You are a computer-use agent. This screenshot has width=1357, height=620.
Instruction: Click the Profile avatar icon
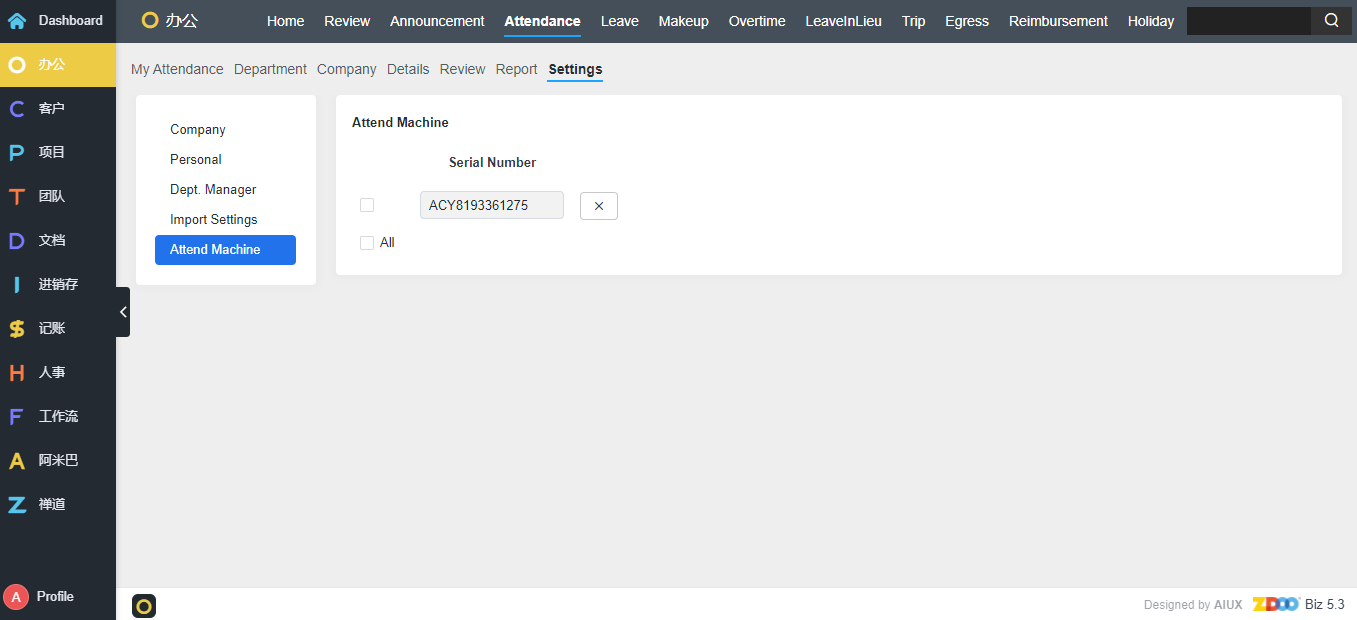click(16, 597)
